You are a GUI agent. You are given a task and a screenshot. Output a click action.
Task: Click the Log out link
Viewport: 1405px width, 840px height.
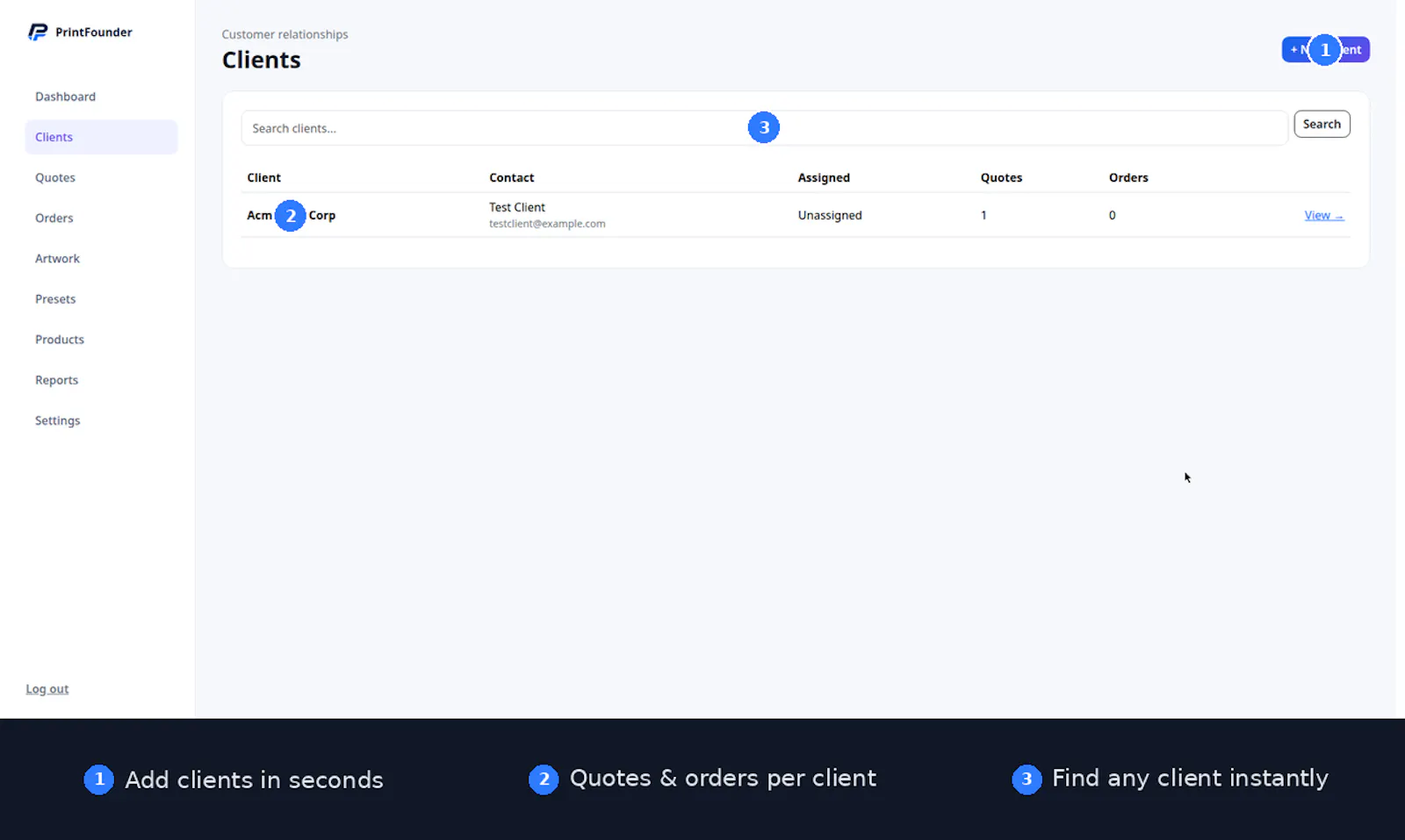[x=47, y=689]
